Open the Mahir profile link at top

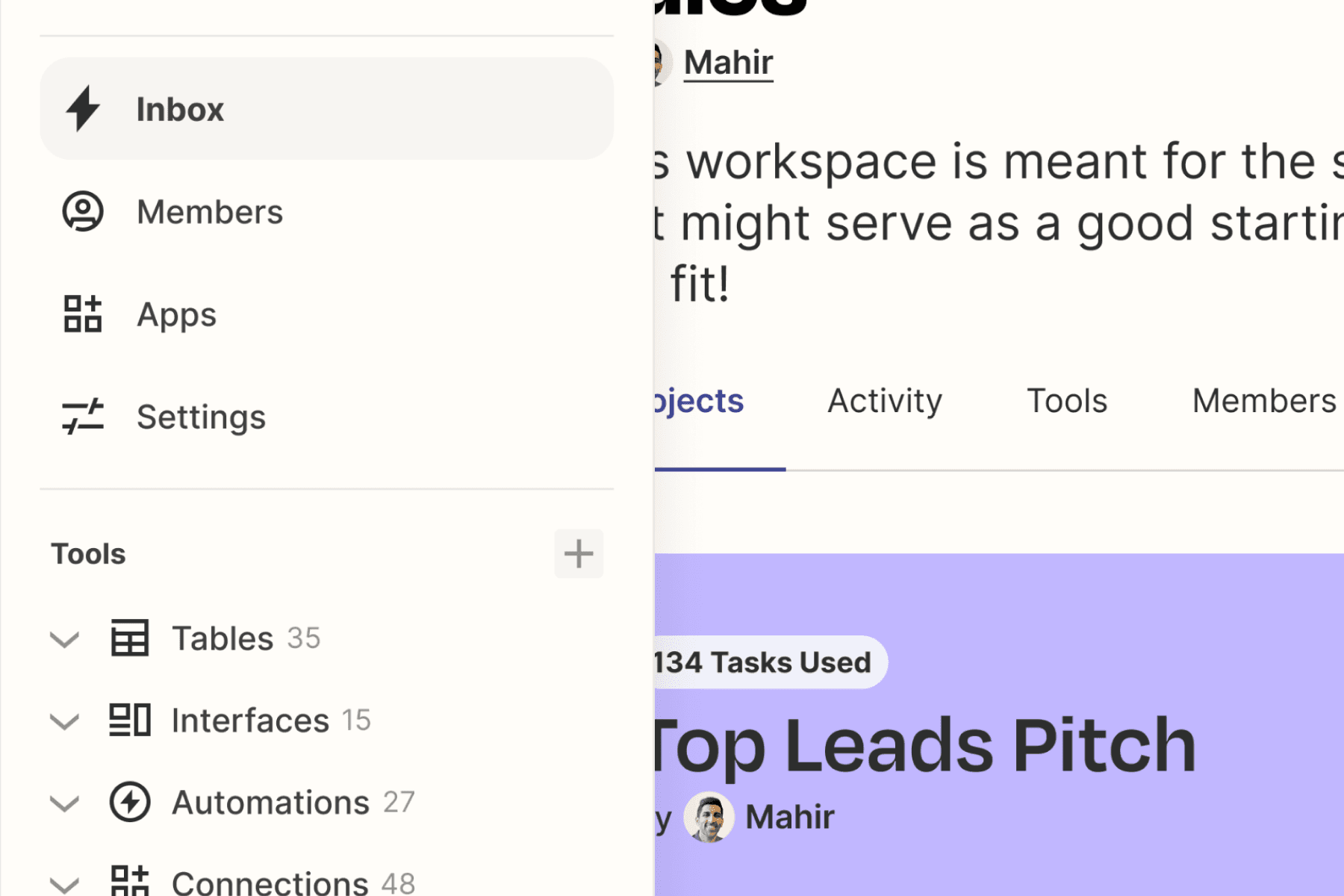[728, 63]
